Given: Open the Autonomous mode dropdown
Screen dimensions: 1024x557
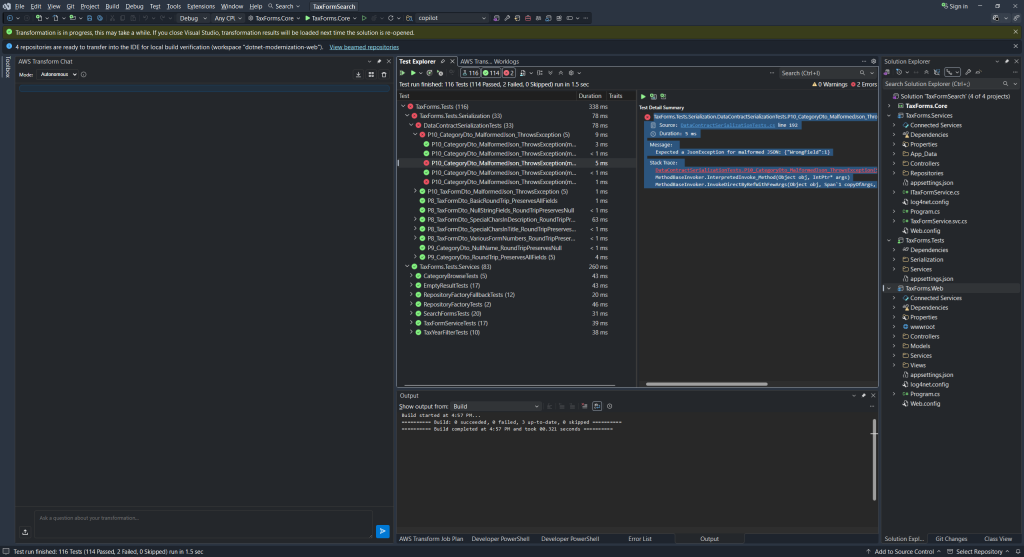Looking at the screenshot, I should click(57, 74).
